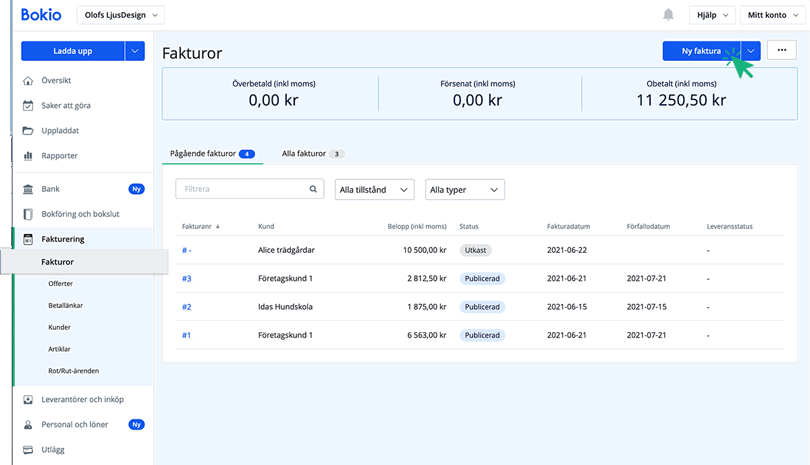810x465 pixels.
Task: Expand the Alla tillstånd dropdown
Action: pos(375,189)
